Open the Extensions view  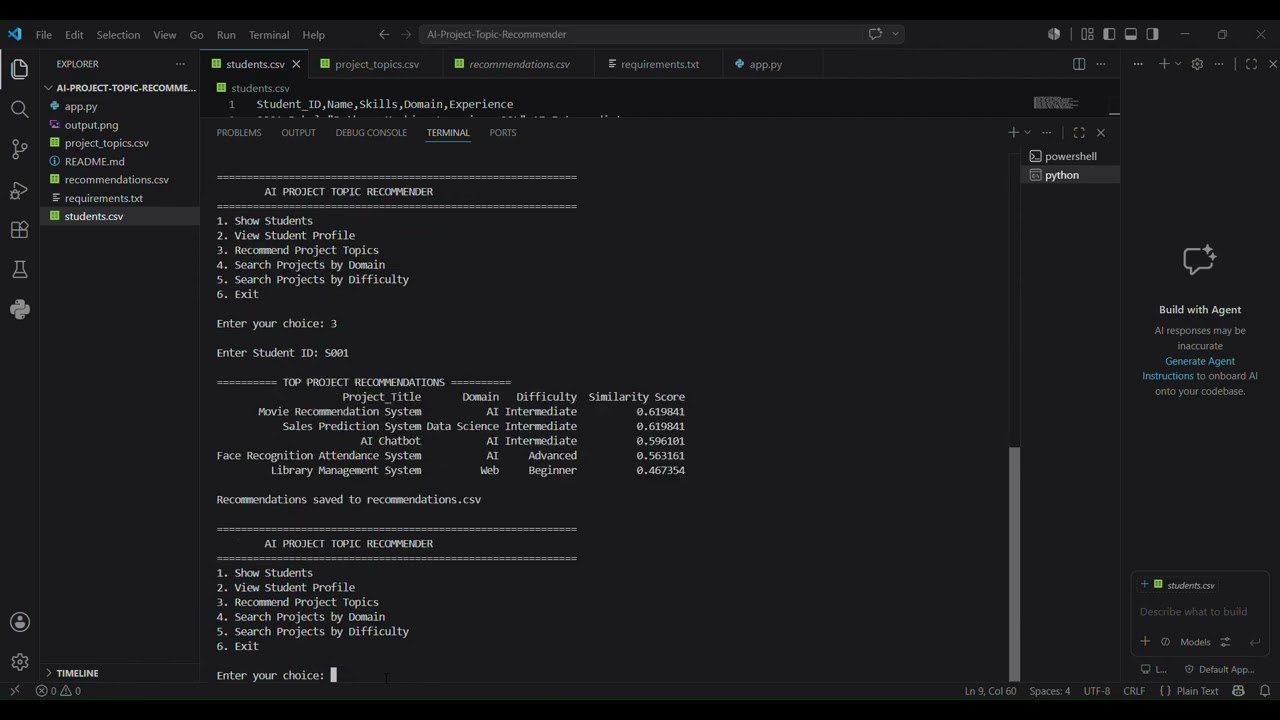tap(19, 229)
